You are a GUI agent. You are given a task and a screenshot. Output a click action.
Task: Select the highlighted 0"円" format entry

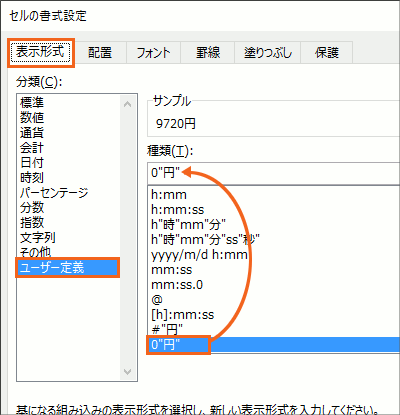[x=274, y=344]
